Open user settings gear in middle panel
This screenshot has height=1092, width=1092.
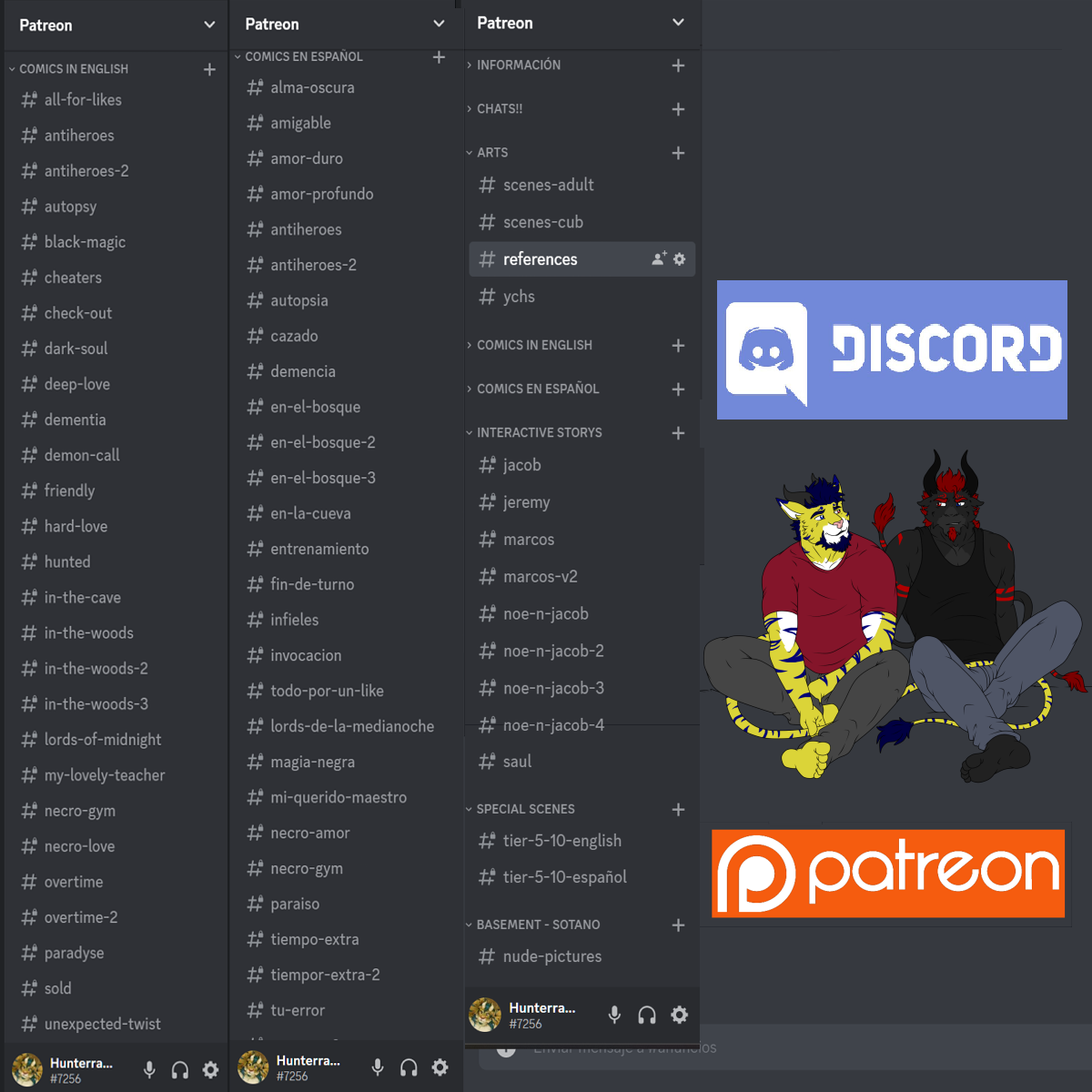[440, 1067]
